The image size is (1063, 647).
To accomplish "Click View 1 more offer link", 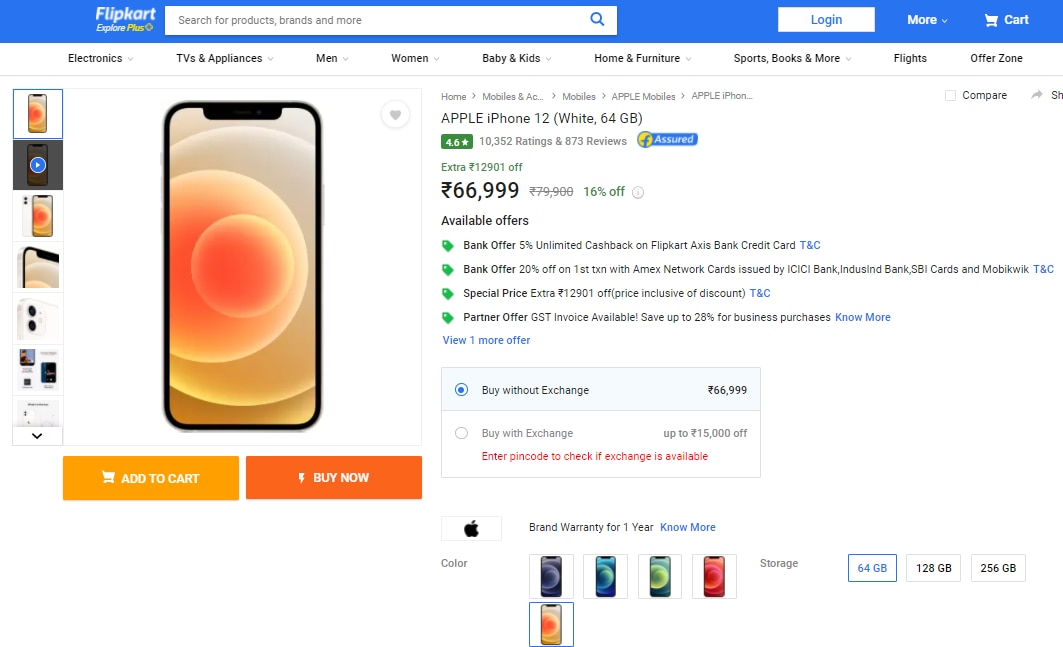I will pos(487,340).
